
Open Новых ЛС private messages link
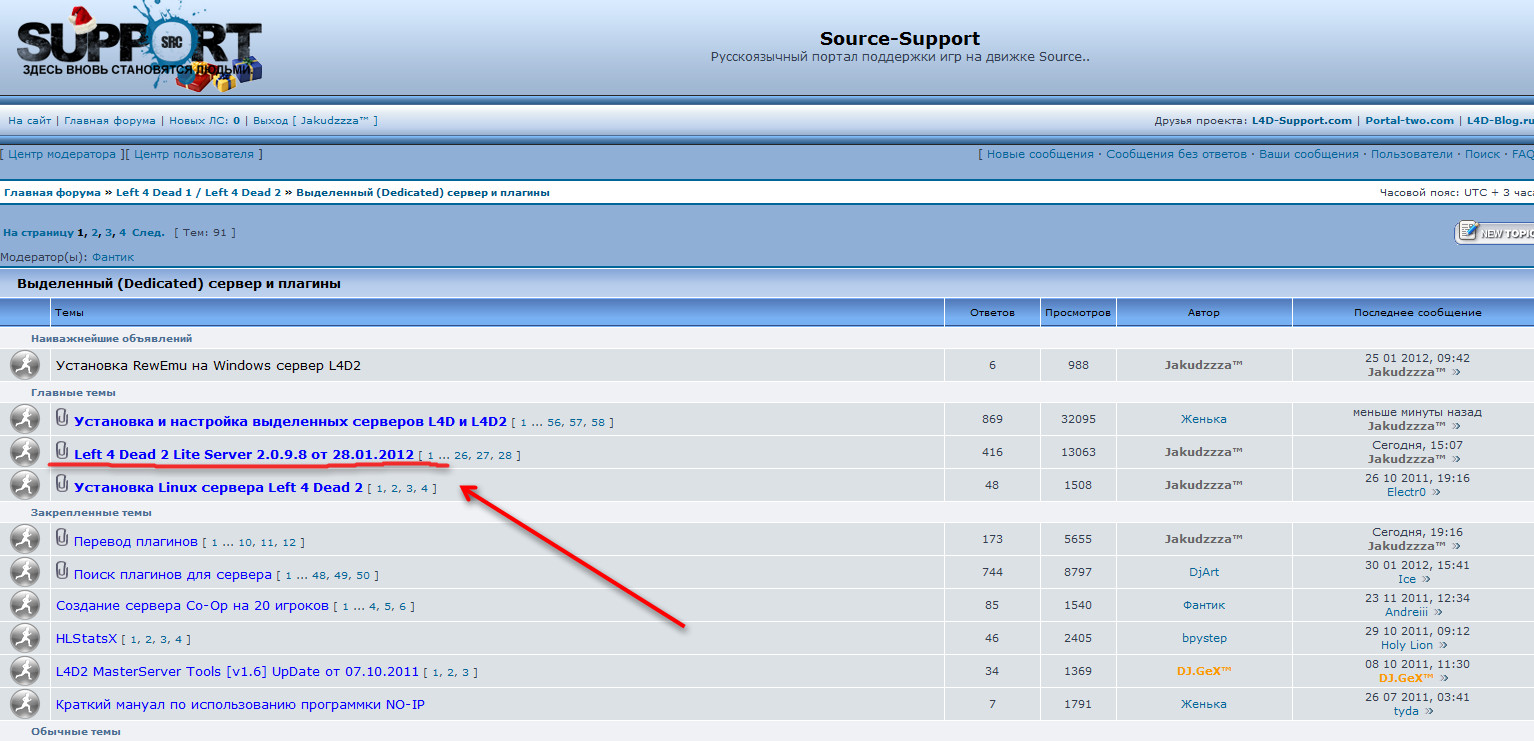205,120
